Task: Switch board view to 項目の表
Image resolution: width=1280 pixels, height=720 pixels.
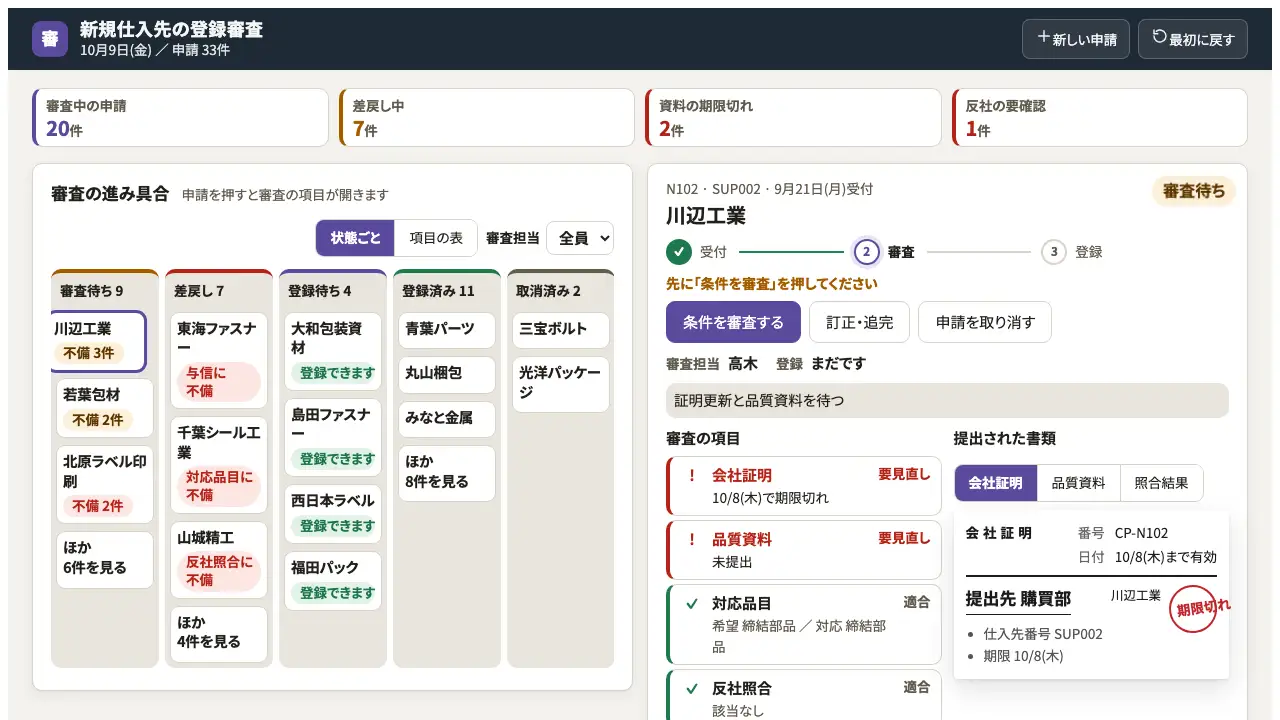Action: [436, 238]
